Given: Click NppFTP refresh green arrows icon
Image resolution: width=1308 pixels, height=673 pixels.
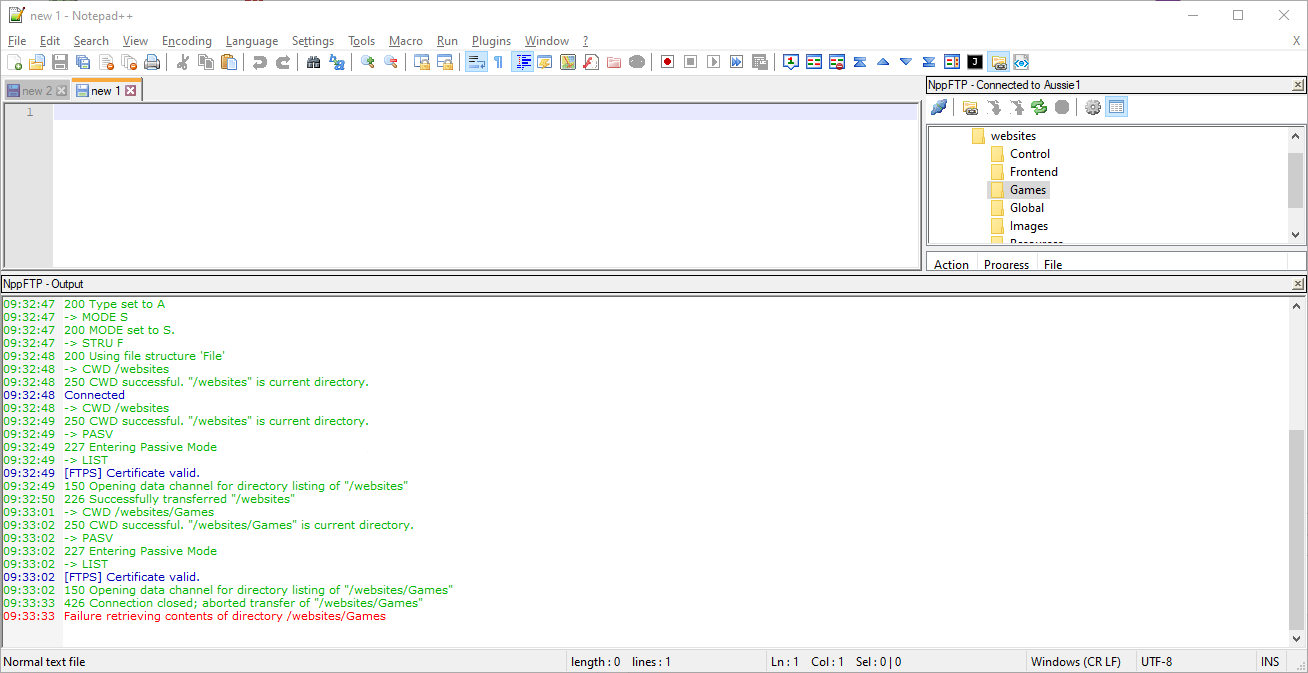Looking at the screenshot, I should 1039,107.
